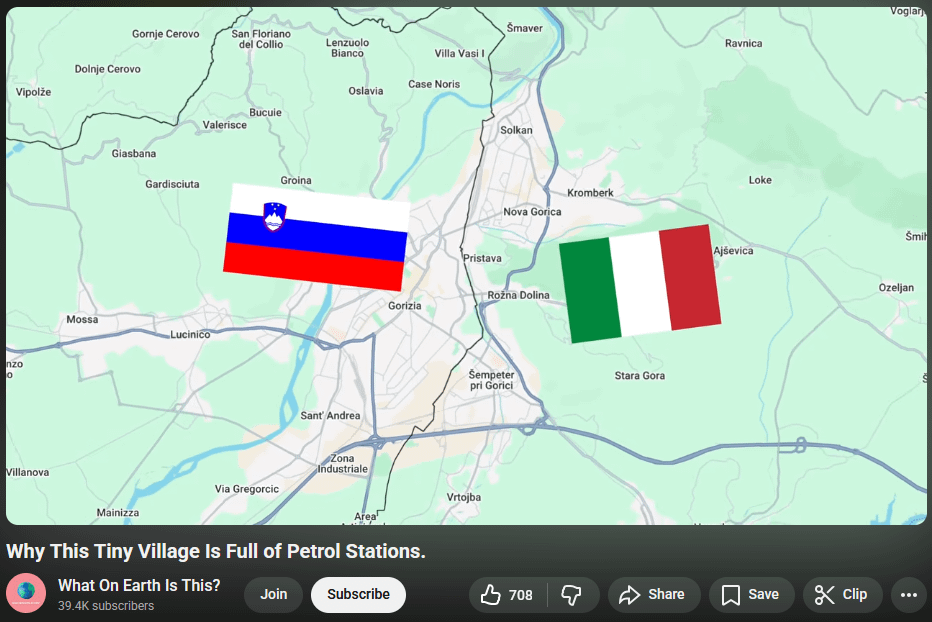Viewport: 932px width, 622px height.
Task: Join the channel membership
Action: click(x=273, y=595)
